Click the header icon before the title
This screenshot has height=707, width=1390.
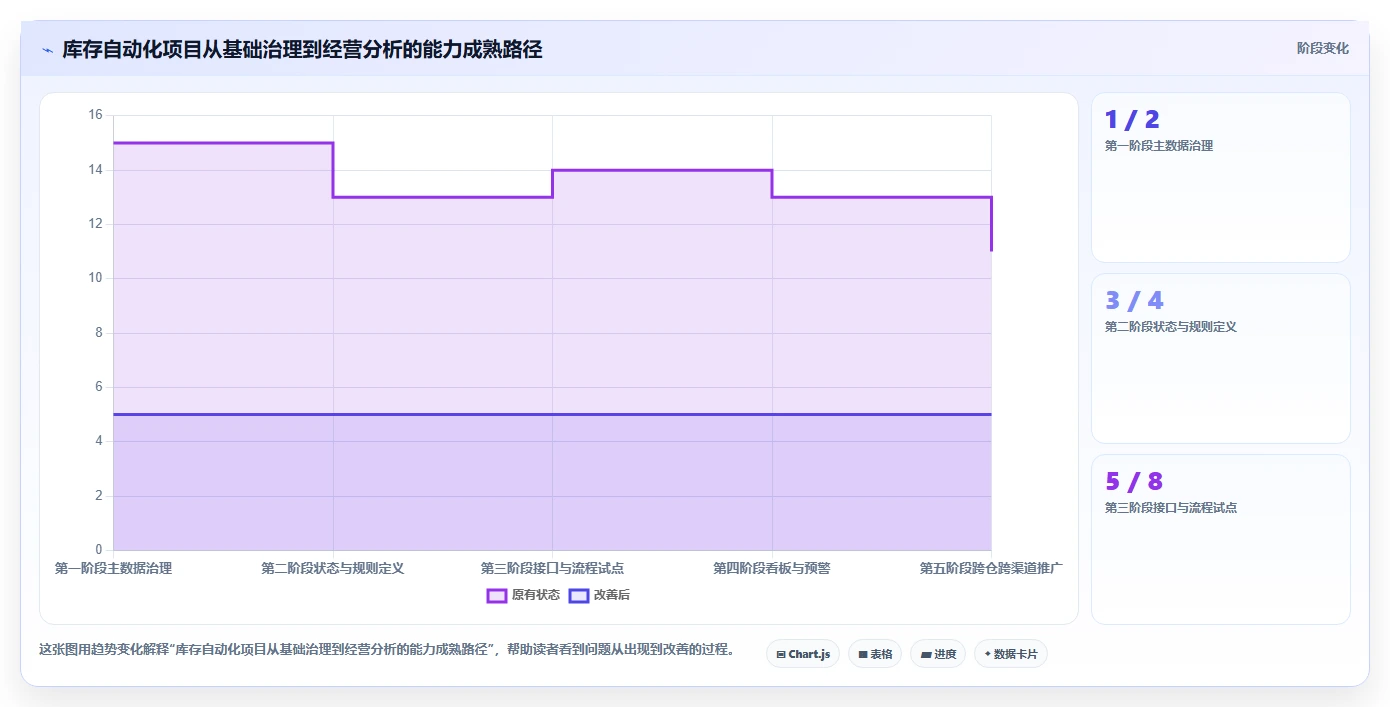click(x=47, y=50)
